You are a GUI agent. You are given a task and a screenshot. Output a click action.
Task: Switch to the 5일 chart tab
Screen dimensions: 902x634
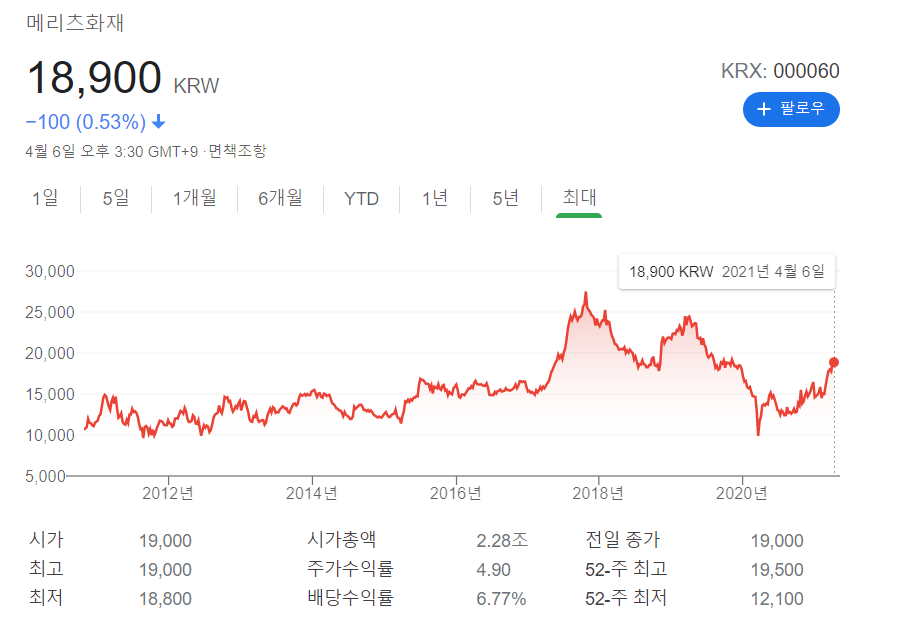click(x=116, y=198)
